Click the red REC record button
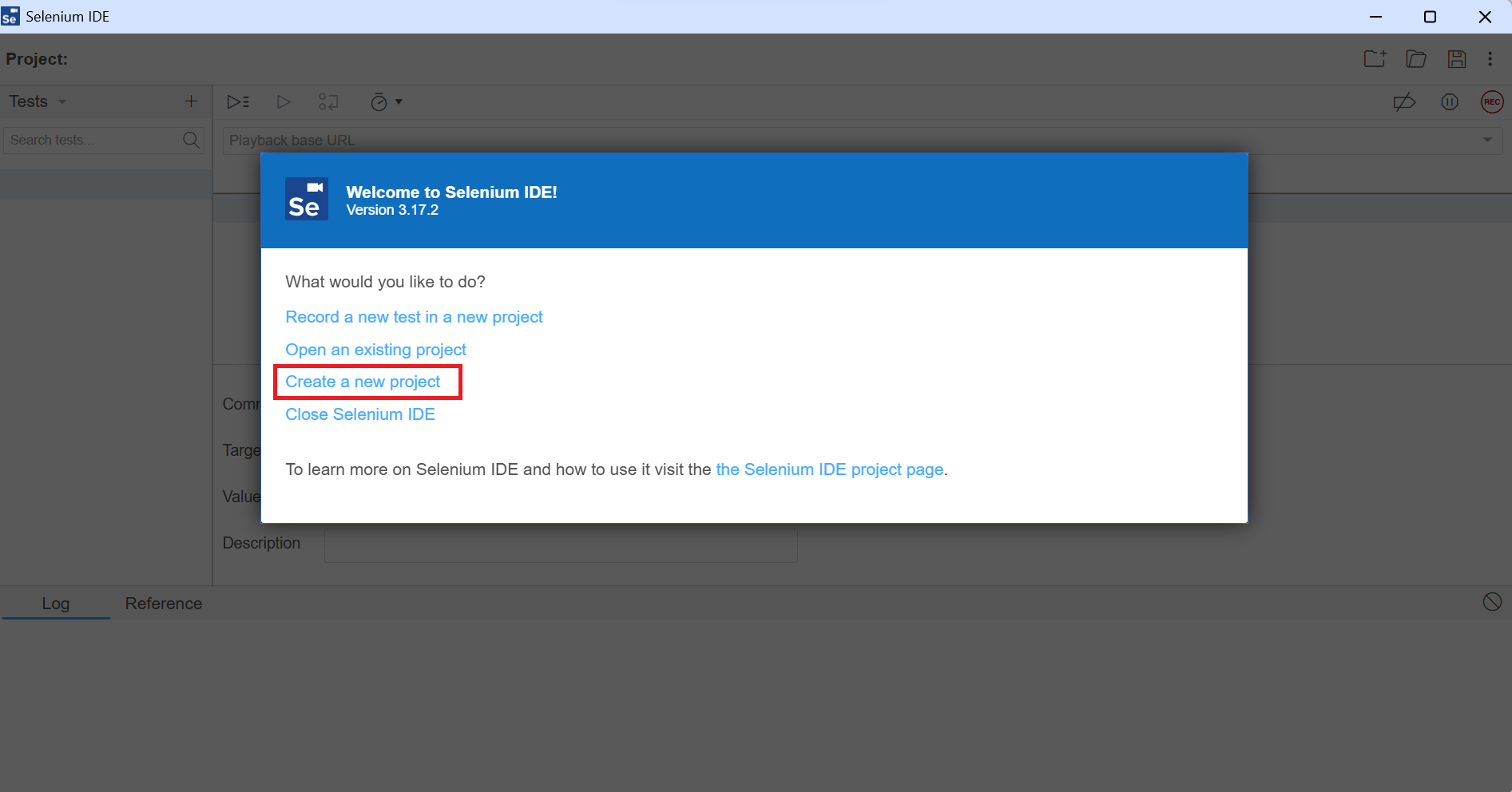 [x=1492, y=102]
